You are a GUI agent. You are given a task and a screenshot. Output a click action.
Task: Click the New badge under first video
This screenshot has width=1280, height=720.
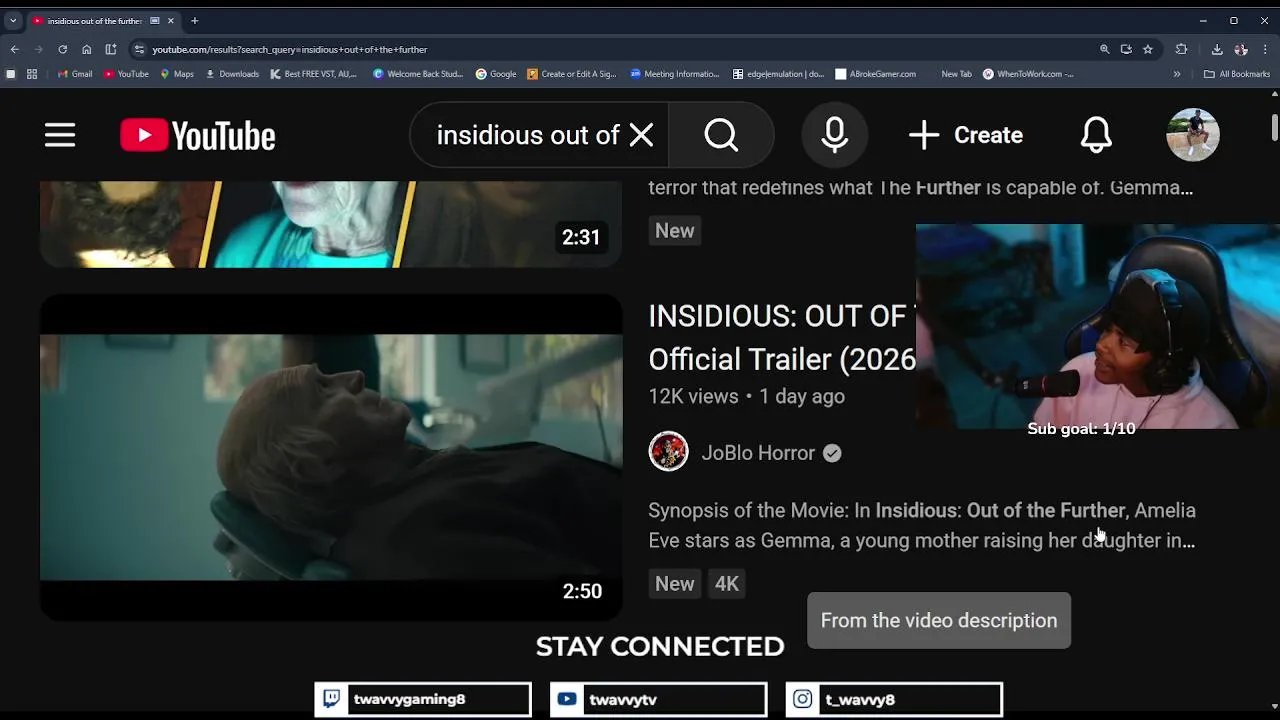[674, 231]
